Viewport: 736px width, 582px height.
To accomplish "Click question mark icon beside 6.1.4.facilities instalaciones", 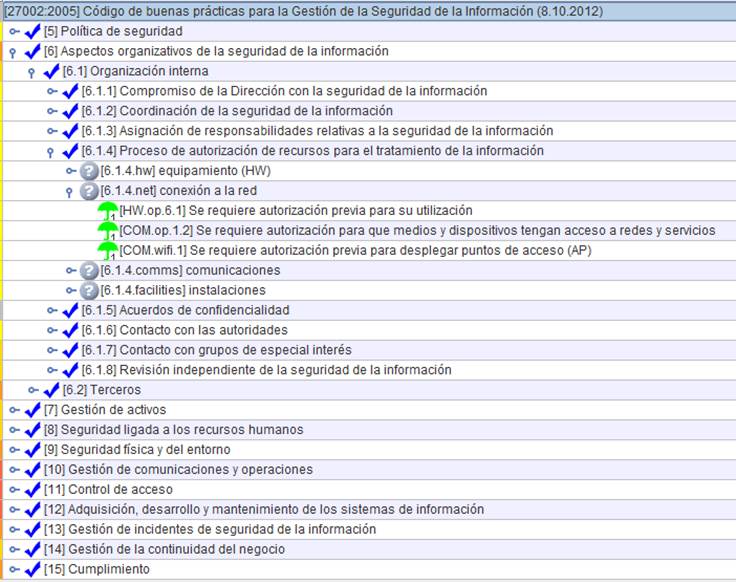I will [89, 290].
